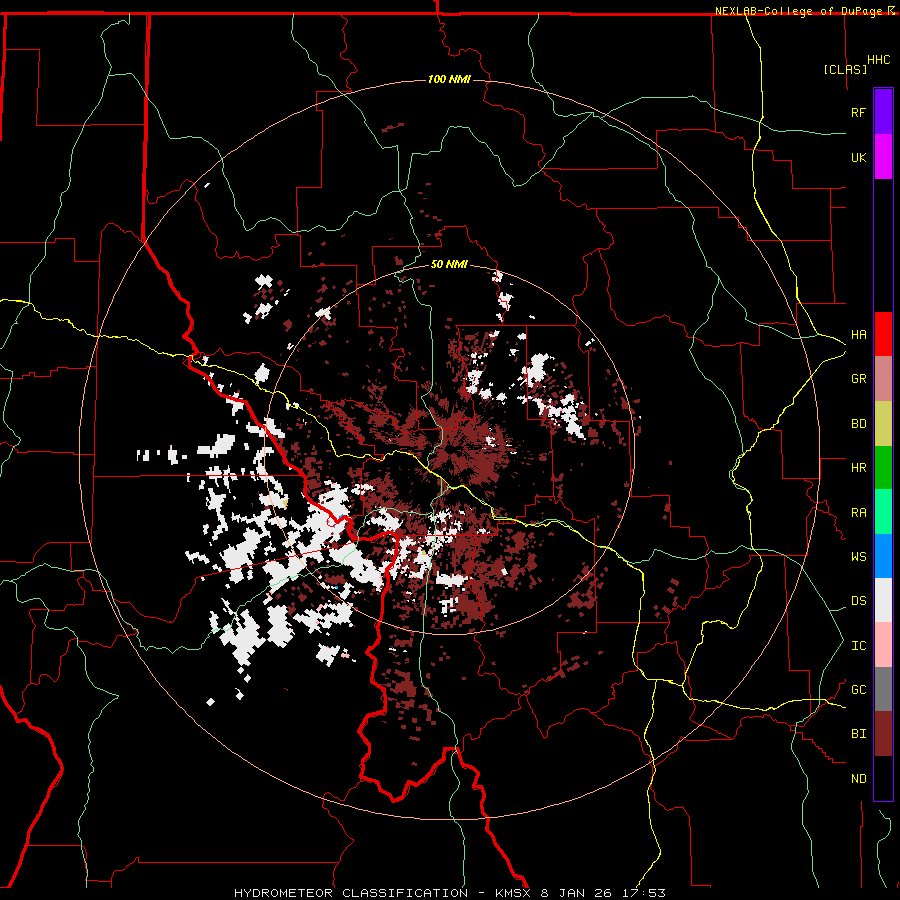
Task: Click the [CLAS] legend header
Action: [845, 69]
